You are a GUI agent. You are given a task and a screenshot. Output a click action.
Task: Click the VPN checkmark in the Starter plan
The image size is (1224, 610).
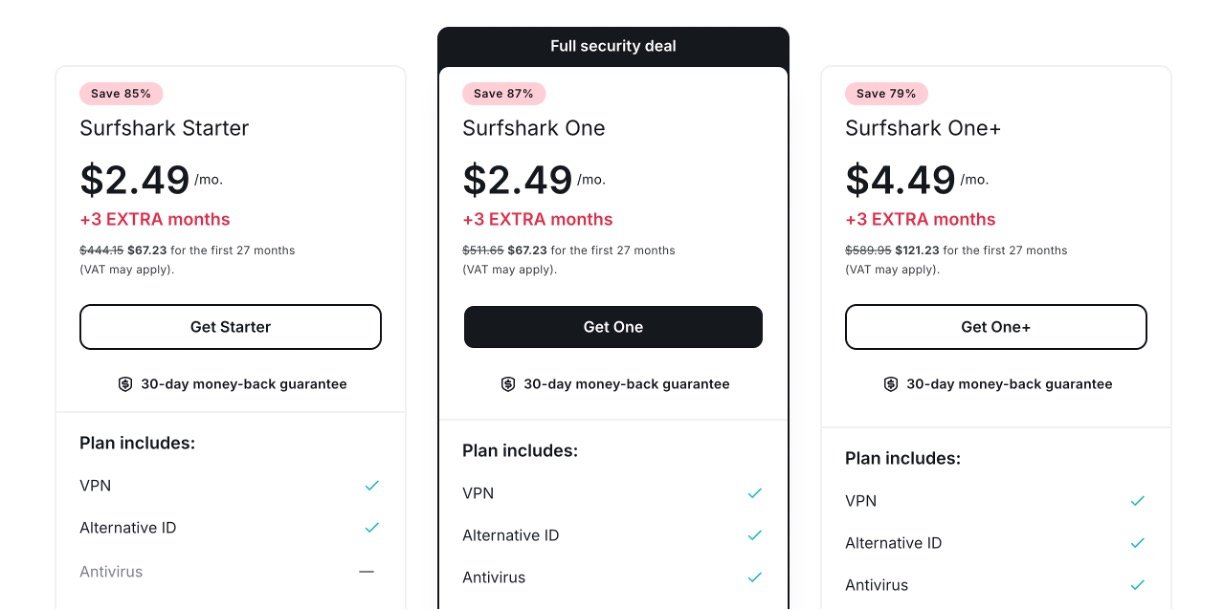pos(372,485)
